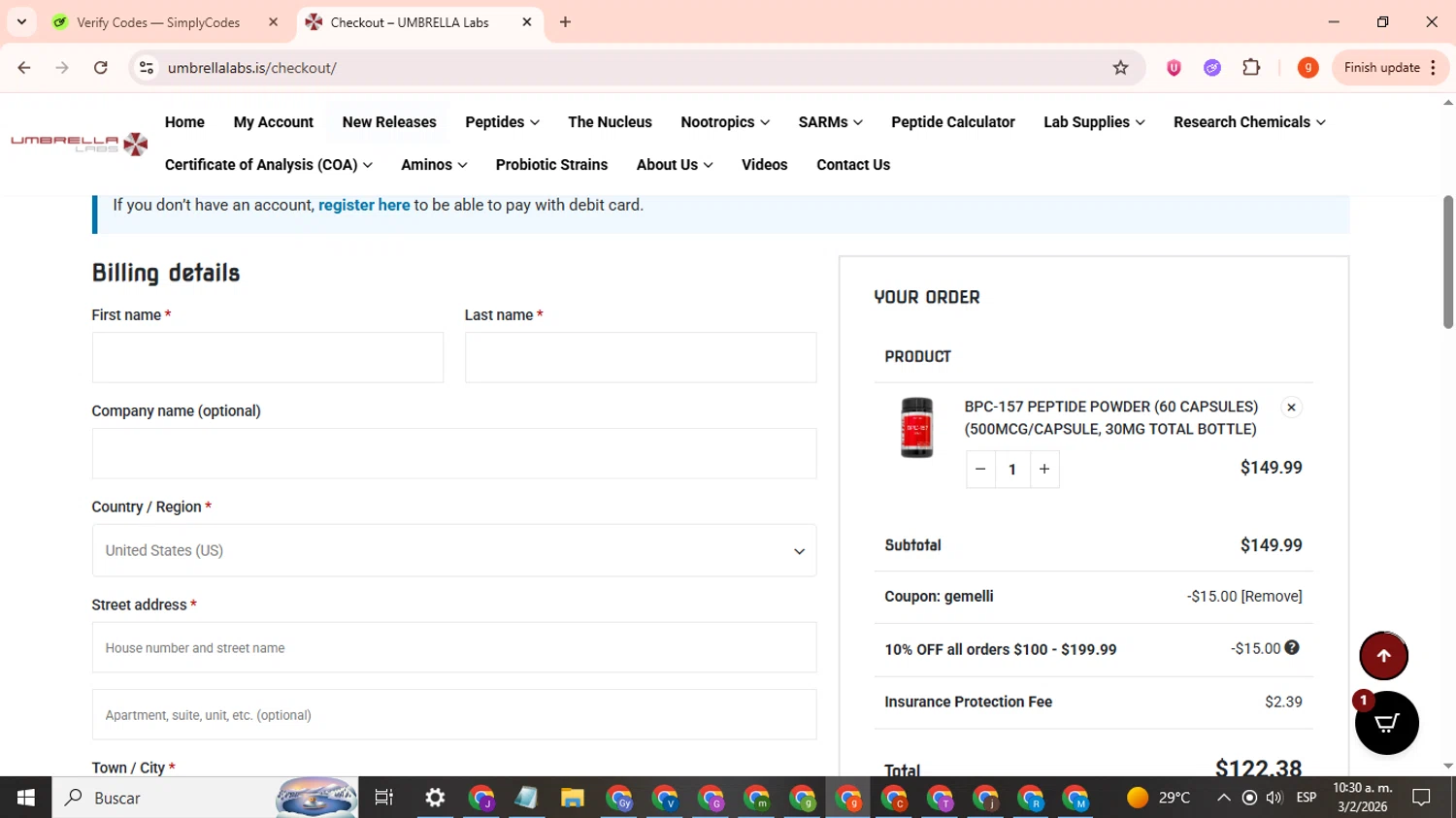Expand the Lab Supplies menu
This screenshot has height=818, width=1456.
point(1094,122)
